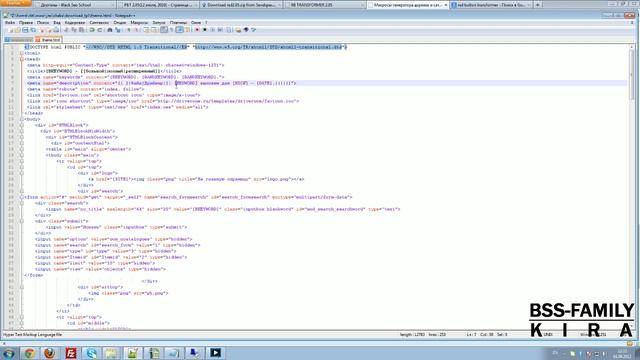Screen dimensions: 640x360
Task: Switch to the Макросы генератора browser tab
Action: point(407,5)
